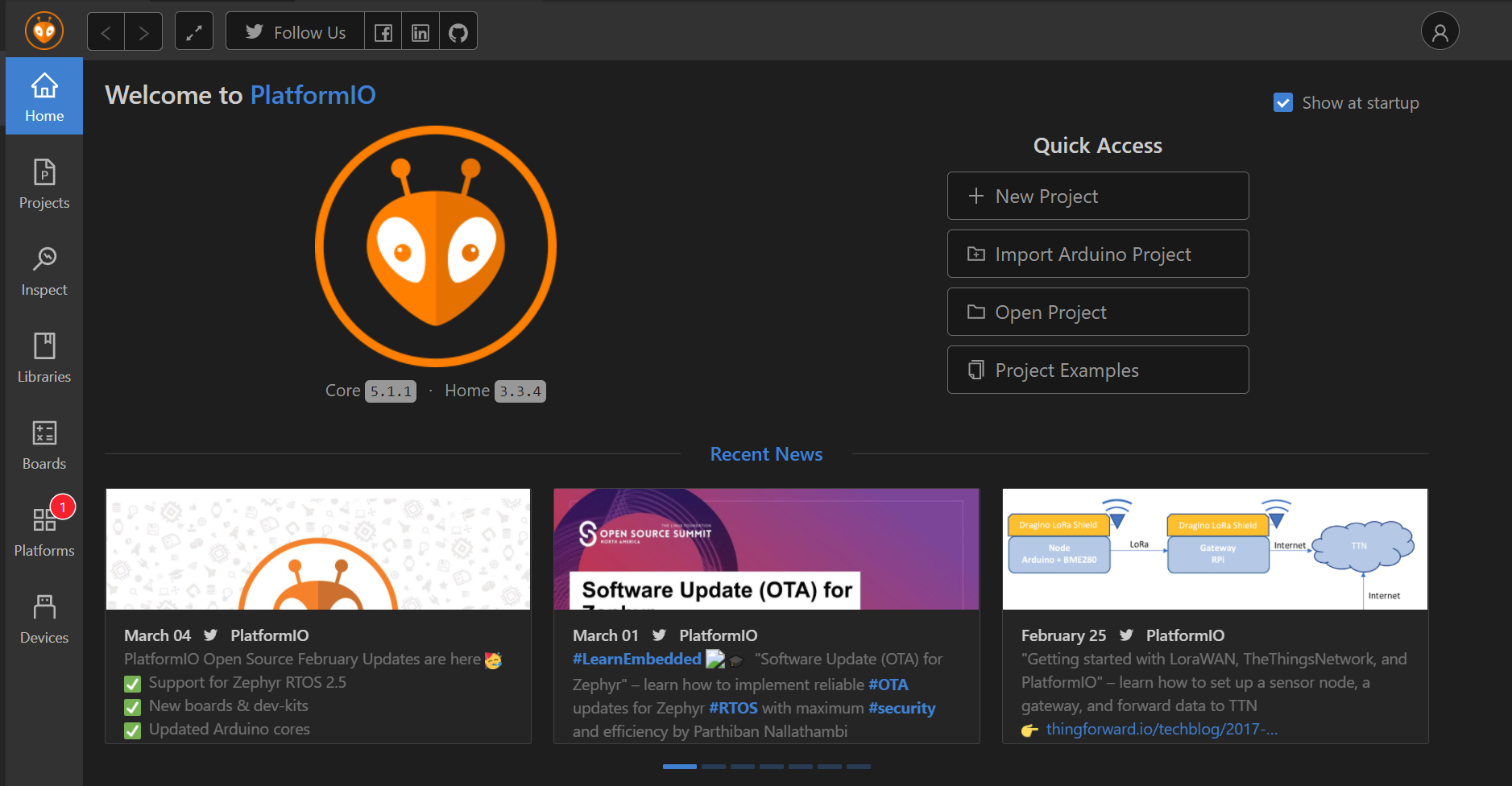Open the Dragino LoRa Shield diagram thumbnail
Image resolution: width=1512 pixels, height=786 pixels.
tap(1215, 549)
